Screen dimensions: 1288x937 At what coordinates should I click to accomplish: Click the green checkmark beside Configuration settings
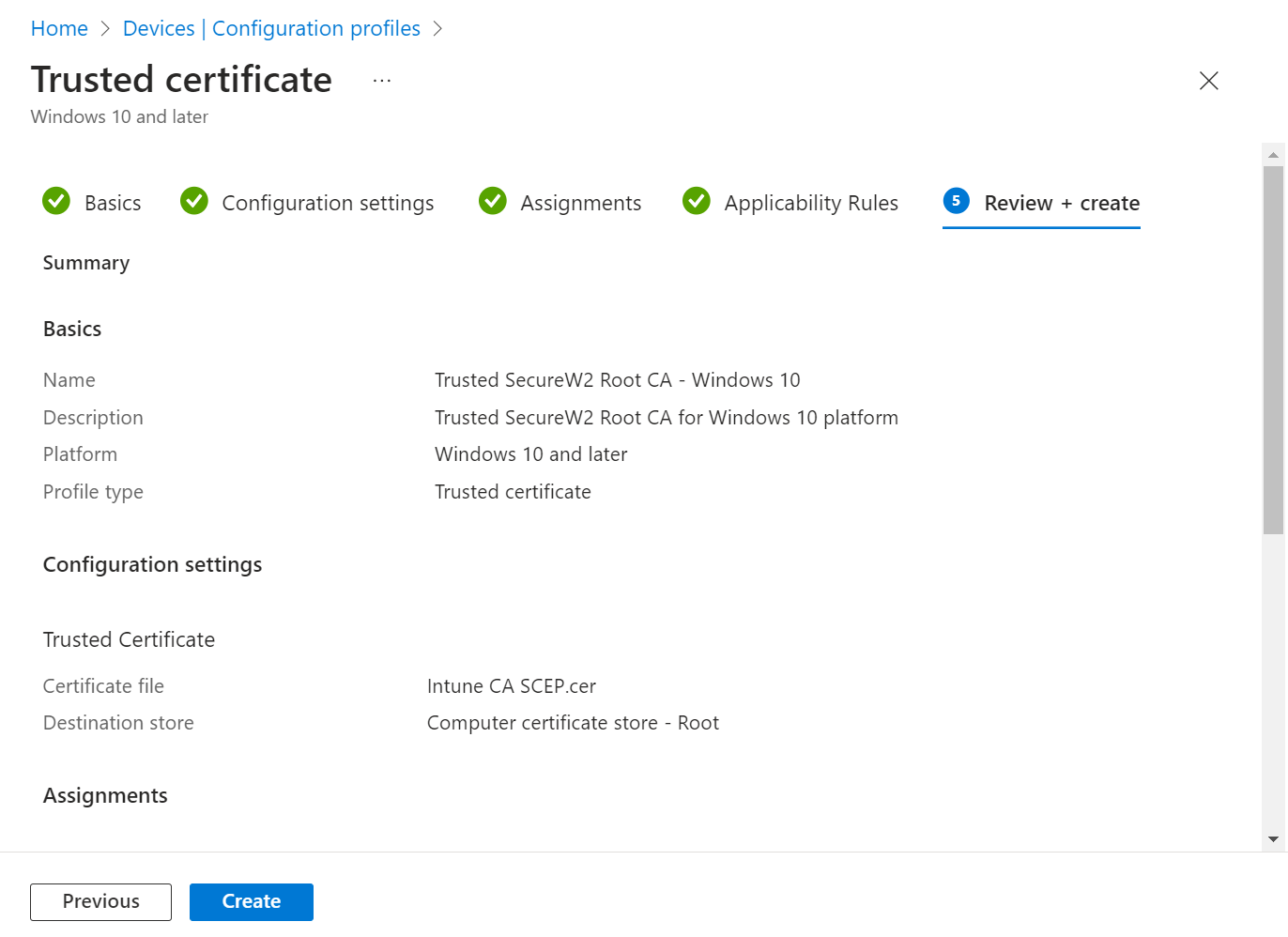click(x=194, y=201)
